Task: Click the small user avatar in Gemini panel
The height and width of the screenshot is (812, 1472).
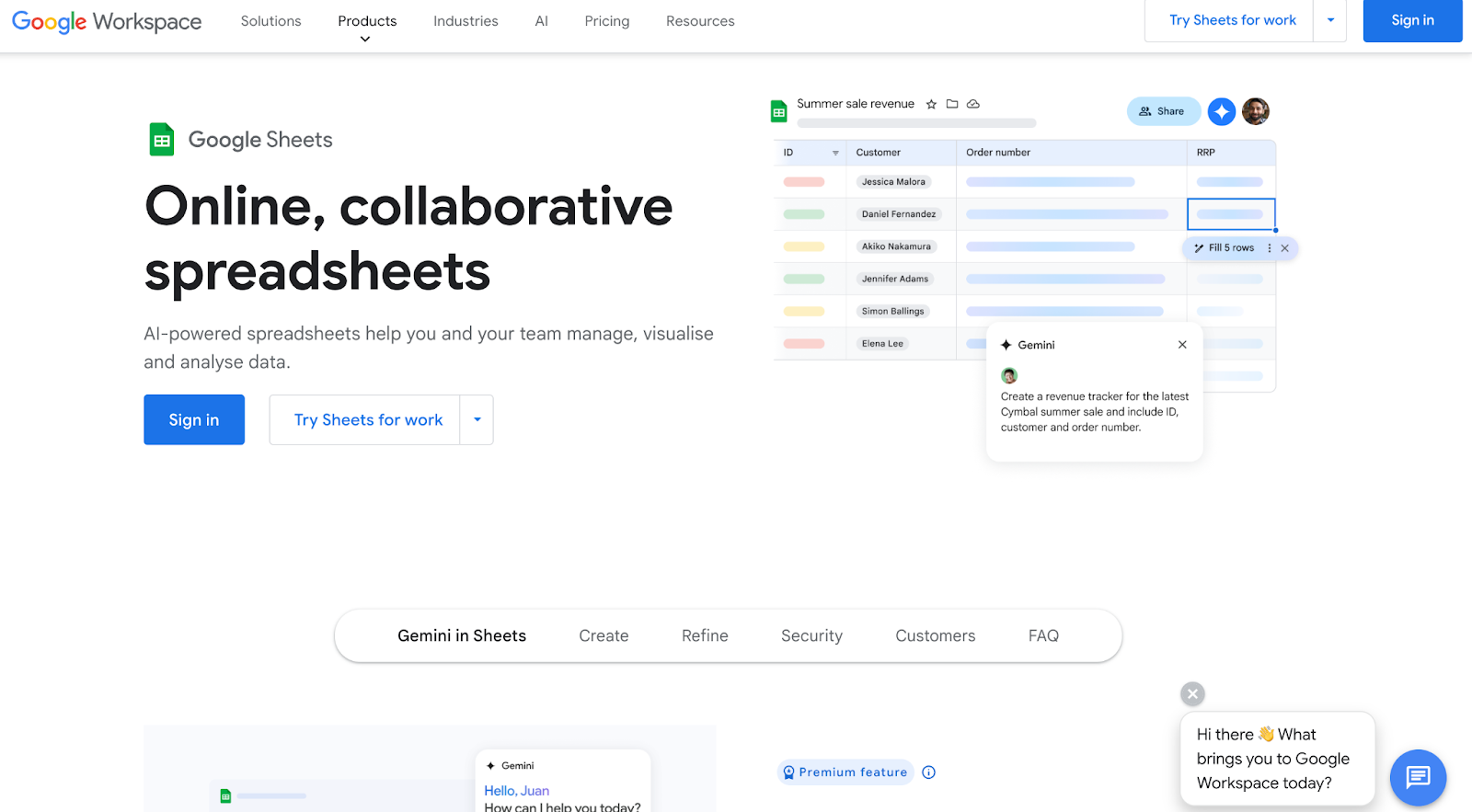Action: 1009,375
